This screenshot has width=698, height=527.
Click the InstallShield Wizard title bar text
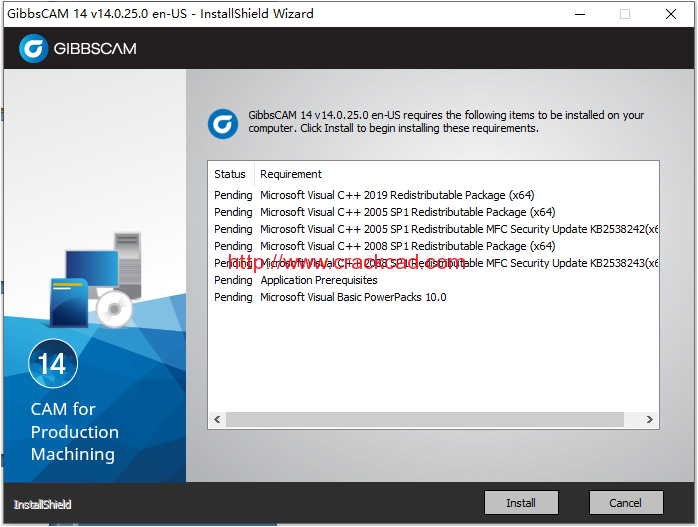[160, 14]
